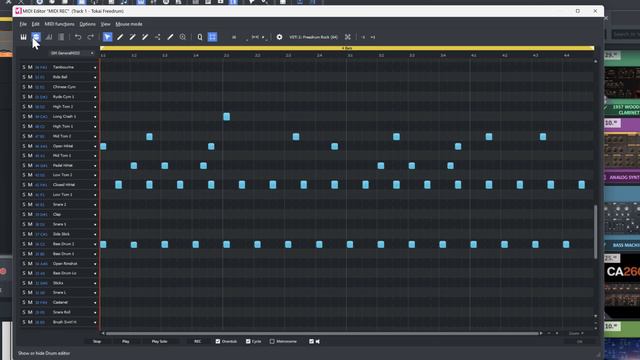
Task: Choose the first pencil draw tool
Action: coord(120,37)
